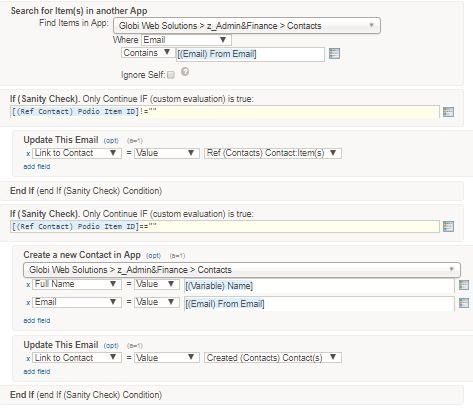Click the first custom evaluation input with !=
The height and width of the screenshot is (409, 473).
[x=225, y=112]
